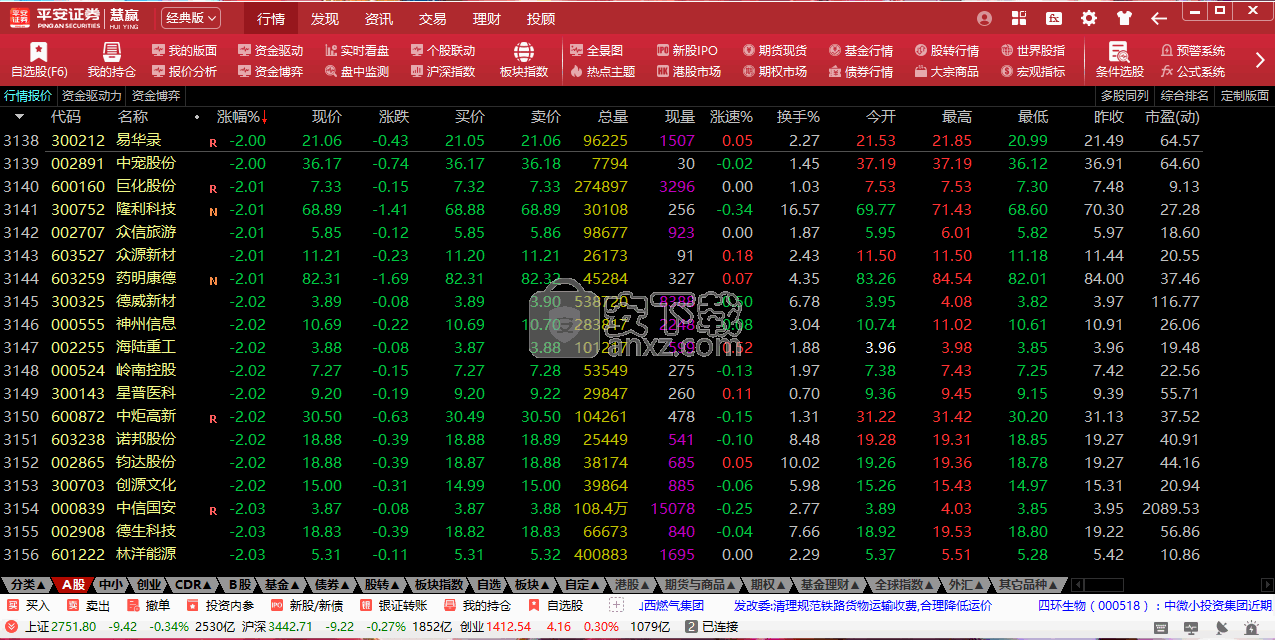
Task: Open 宏观指标 toolbar item
Action: pyautogui.click(x=1033, y=71)
